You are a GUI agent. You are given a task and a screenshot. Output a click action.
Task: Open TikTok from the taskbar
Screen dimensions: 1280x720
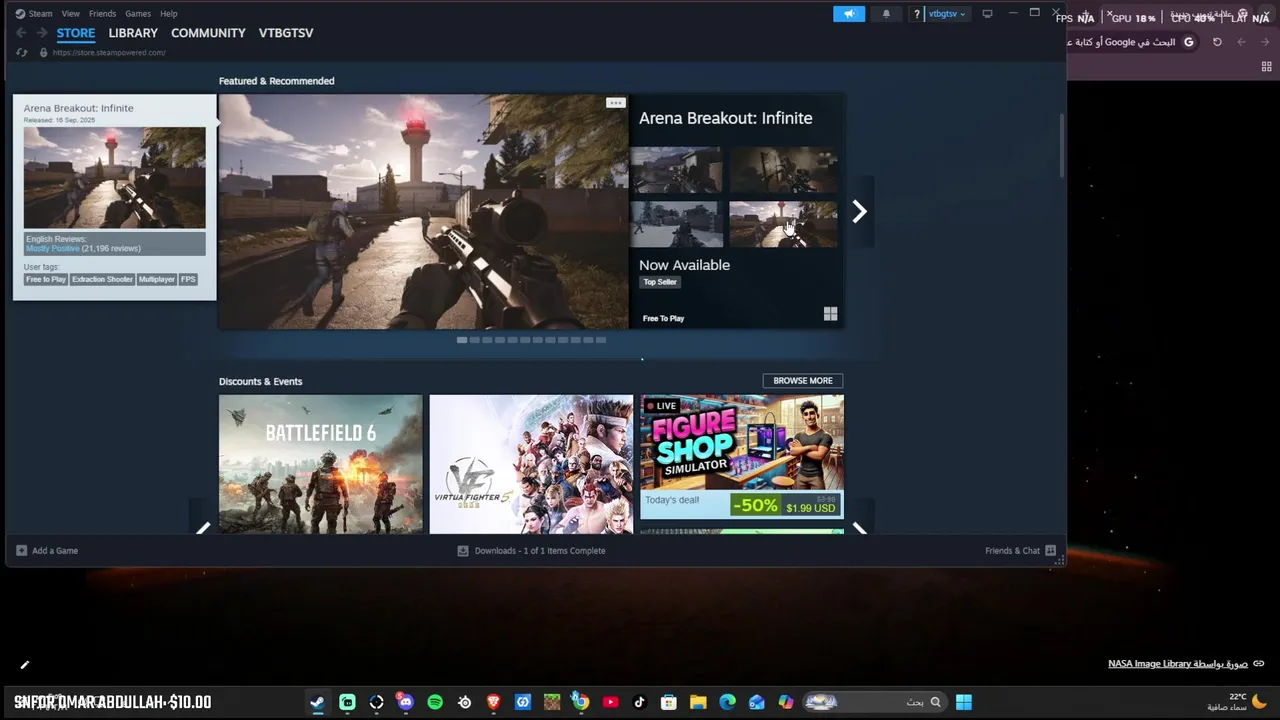639,702
